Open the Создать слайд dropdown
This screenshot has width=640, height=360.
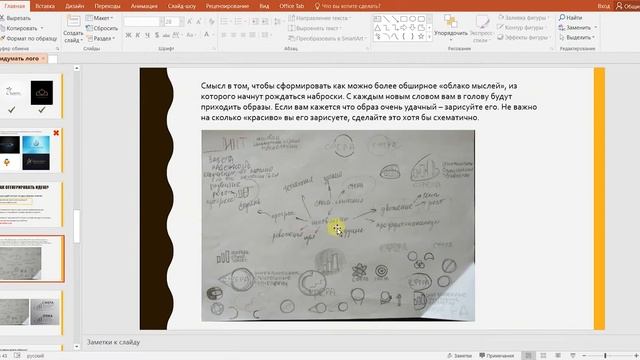click(x=73, y=37)
